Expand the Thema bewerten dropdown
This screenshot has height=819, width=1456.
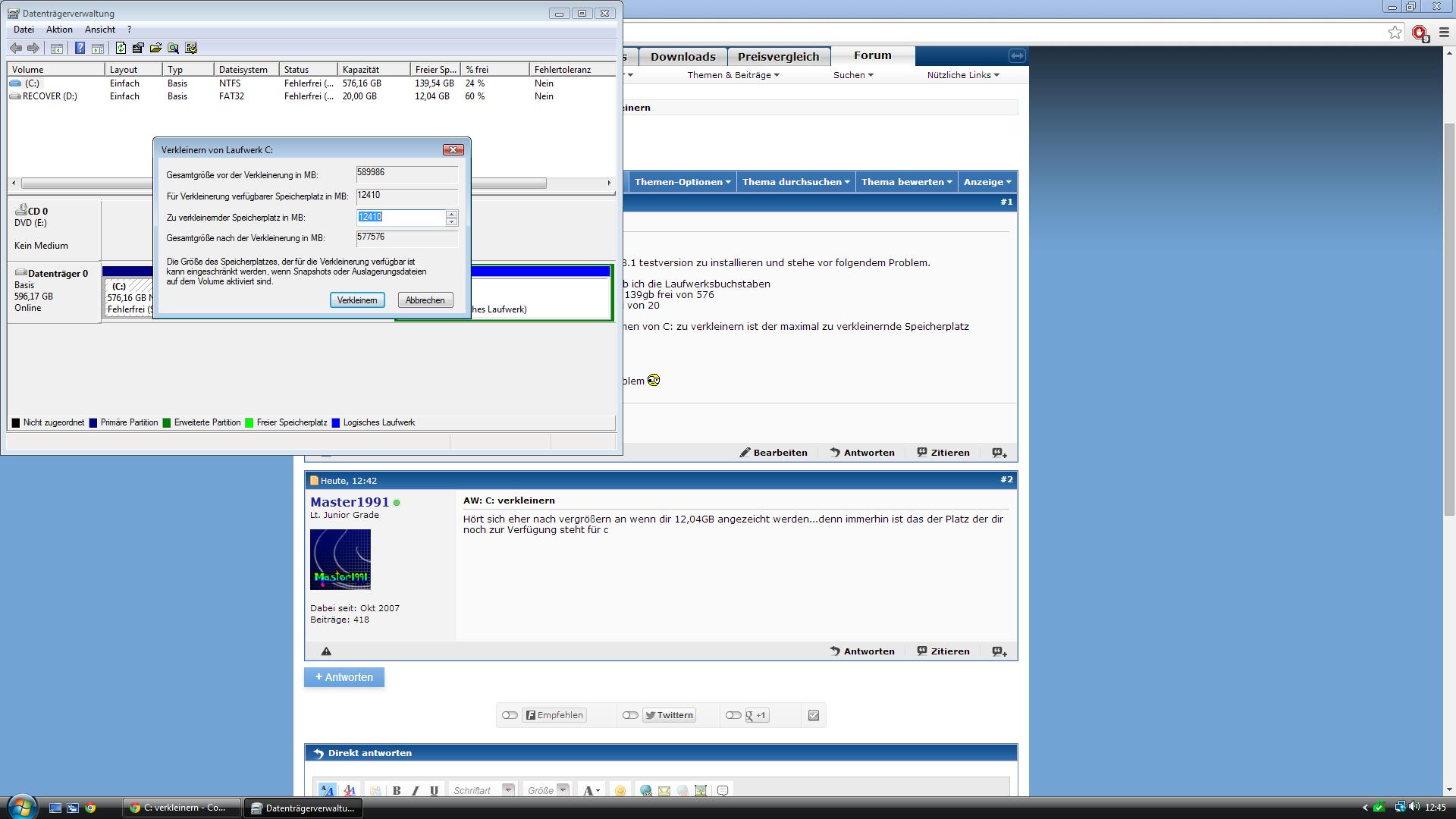906,182
